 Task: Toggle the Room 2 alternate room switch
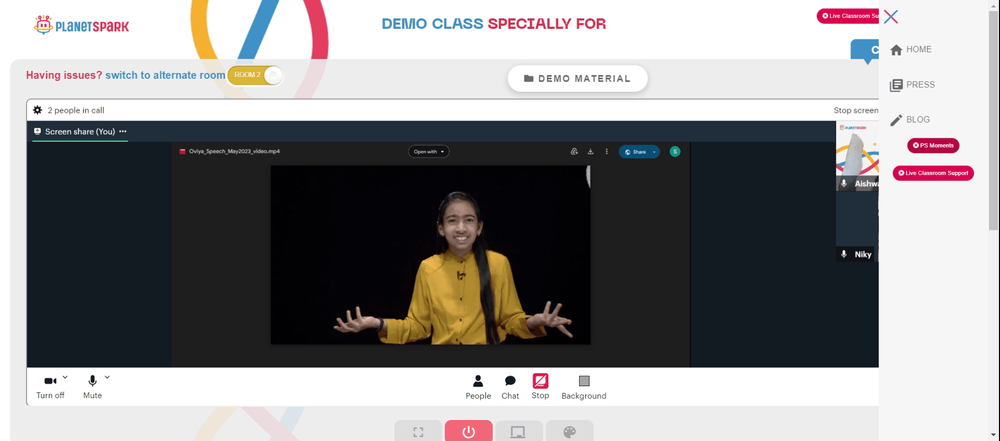click(255, 75)
